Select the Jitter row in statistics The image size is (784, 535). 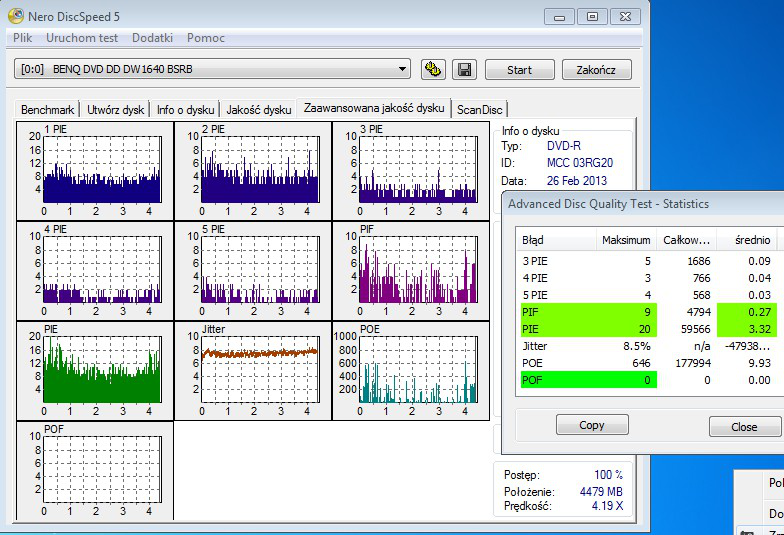click(x=647, y=346)
